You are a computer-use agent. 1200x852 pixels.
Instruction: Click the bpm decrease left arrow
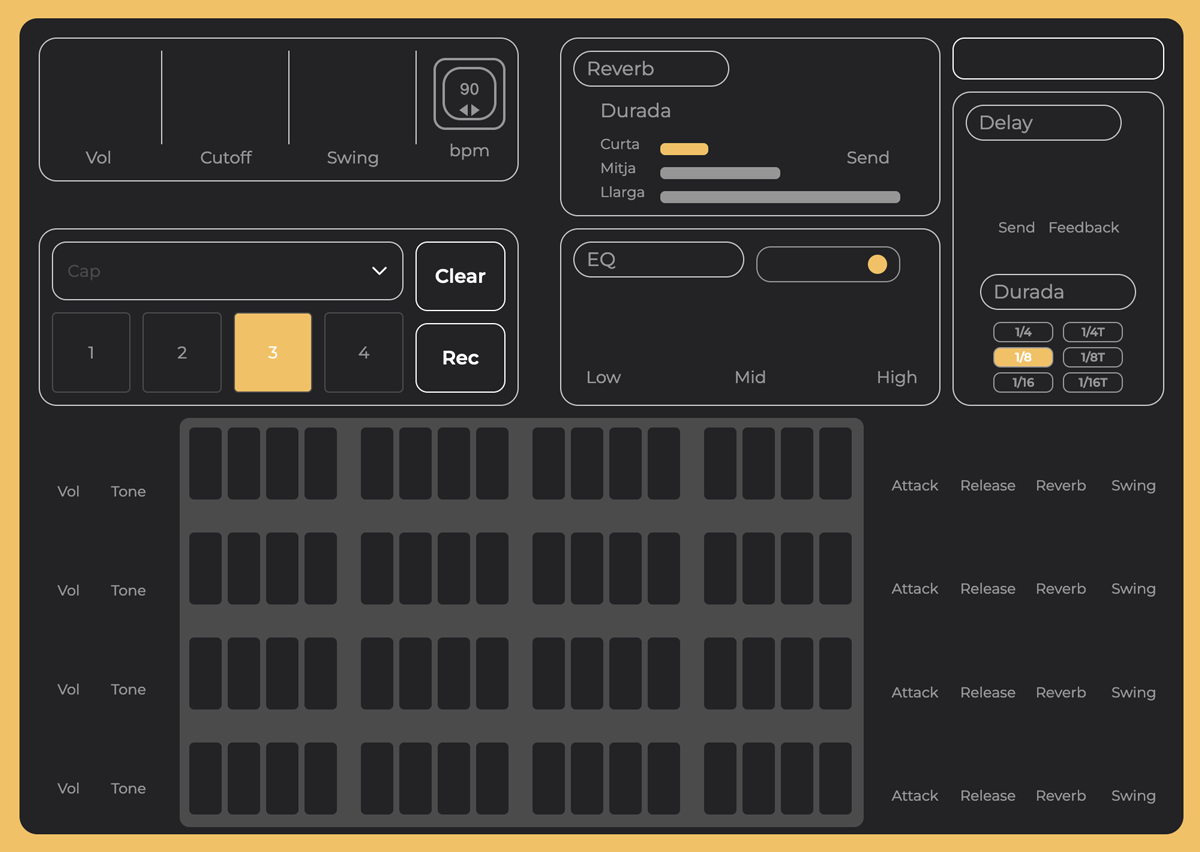point(463,110)
